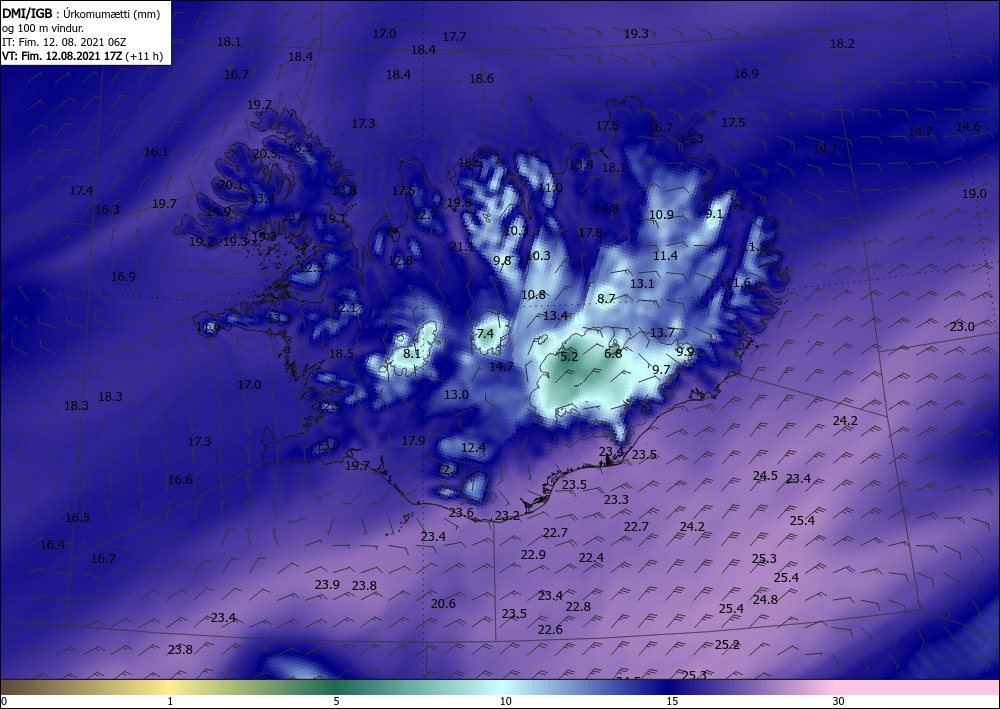Click the map value 18.6
Image resolution: width=1000 pixels, height=709 pixels.
point(481,79)
